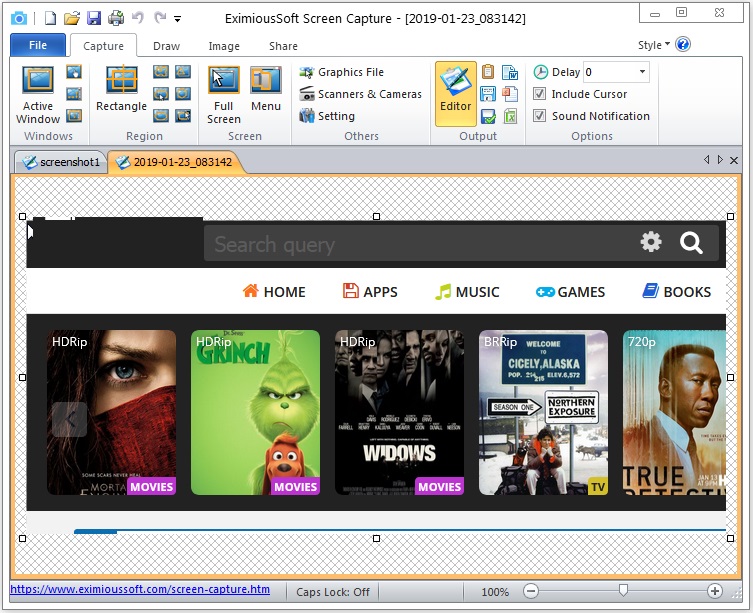
Task: Click the open folder icon in quick access toolbar
Action: 72,18
